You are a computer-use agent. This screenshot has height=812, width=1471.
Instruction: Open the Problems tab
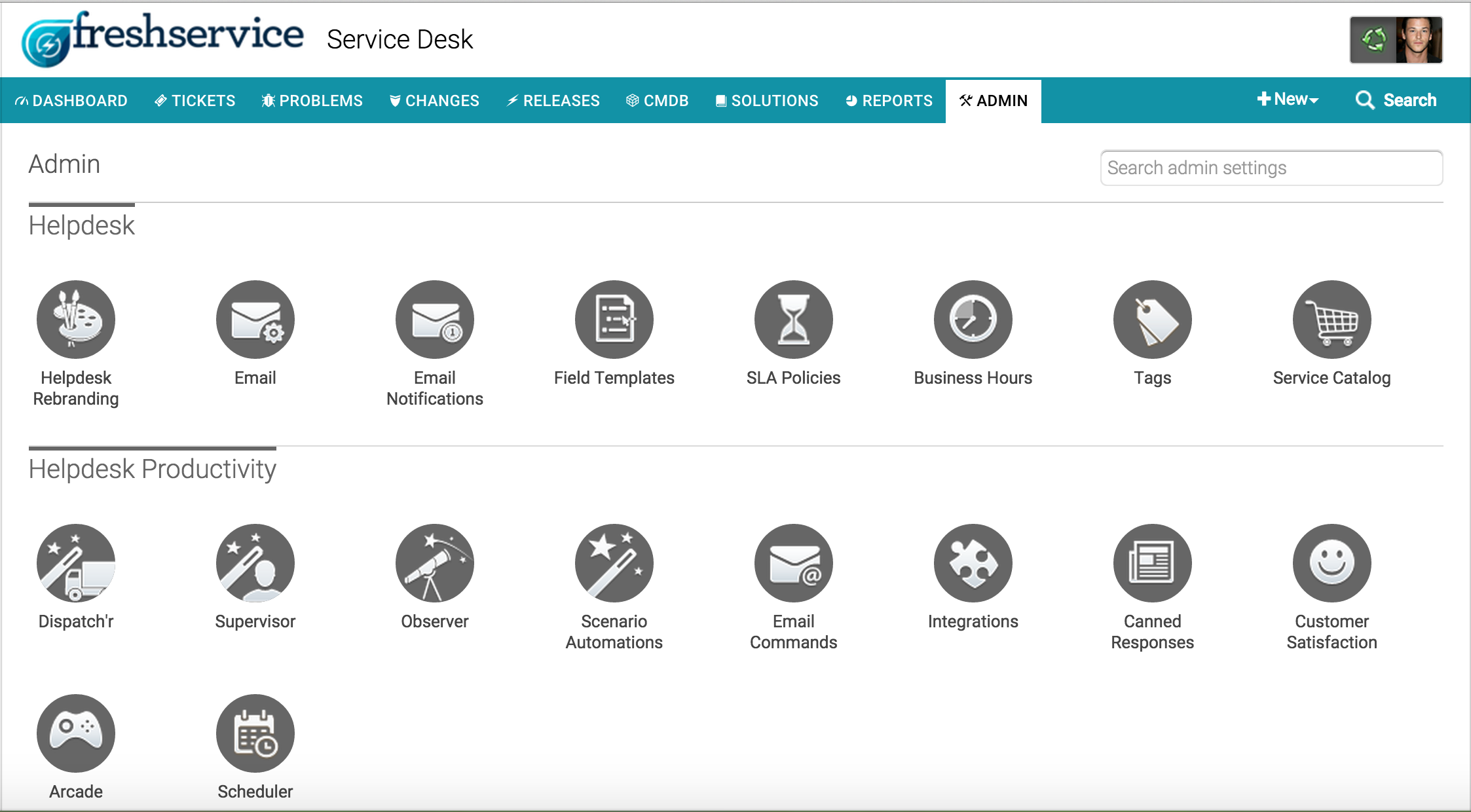pyautogui.click(x=312, y=101)
